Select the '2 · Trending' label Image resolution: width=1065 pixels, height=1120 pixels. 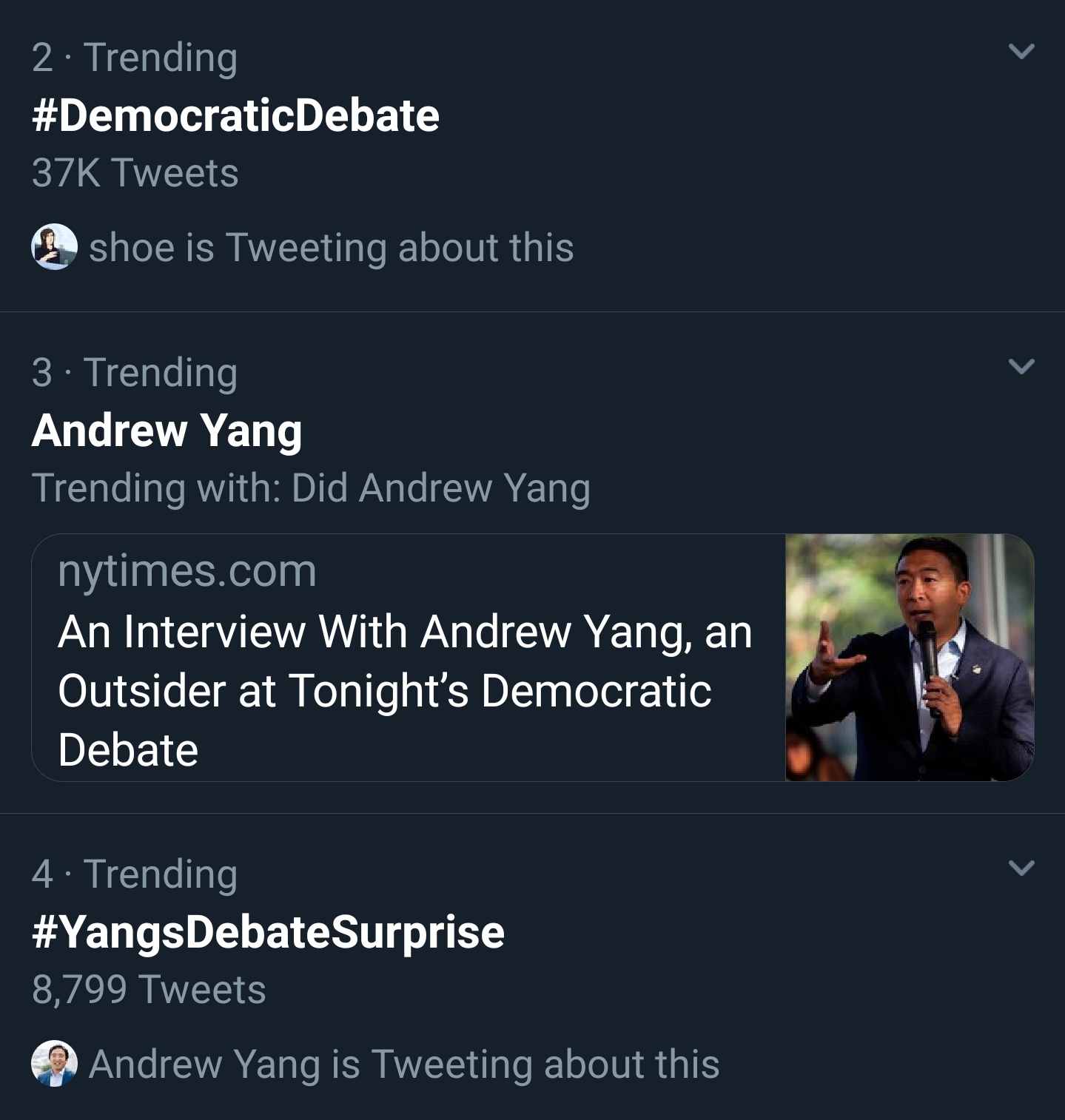pyautogui.click(x=135, y=58)
